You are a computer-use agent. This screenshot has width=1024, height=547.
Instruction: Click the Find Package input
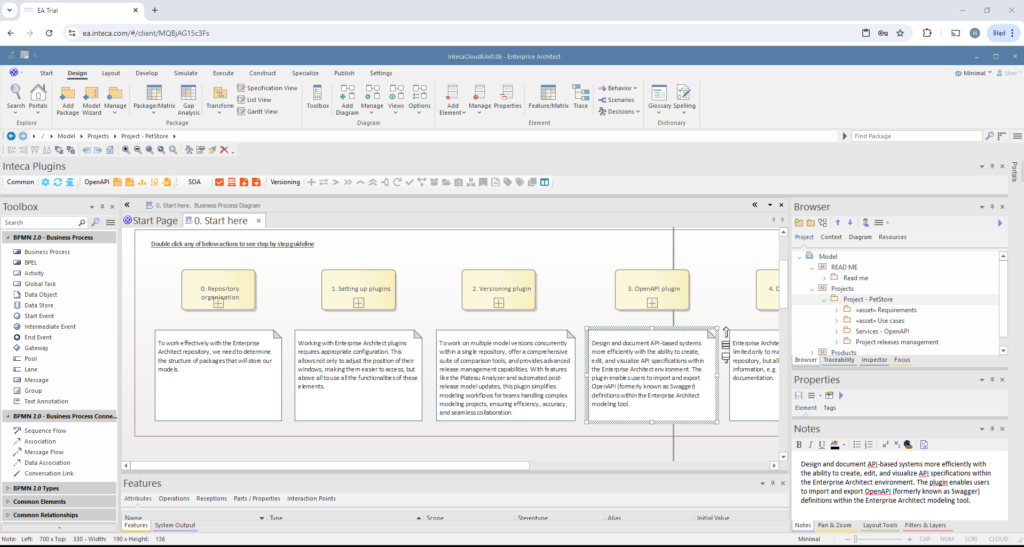pyautogui.click(x=917, y=136)
